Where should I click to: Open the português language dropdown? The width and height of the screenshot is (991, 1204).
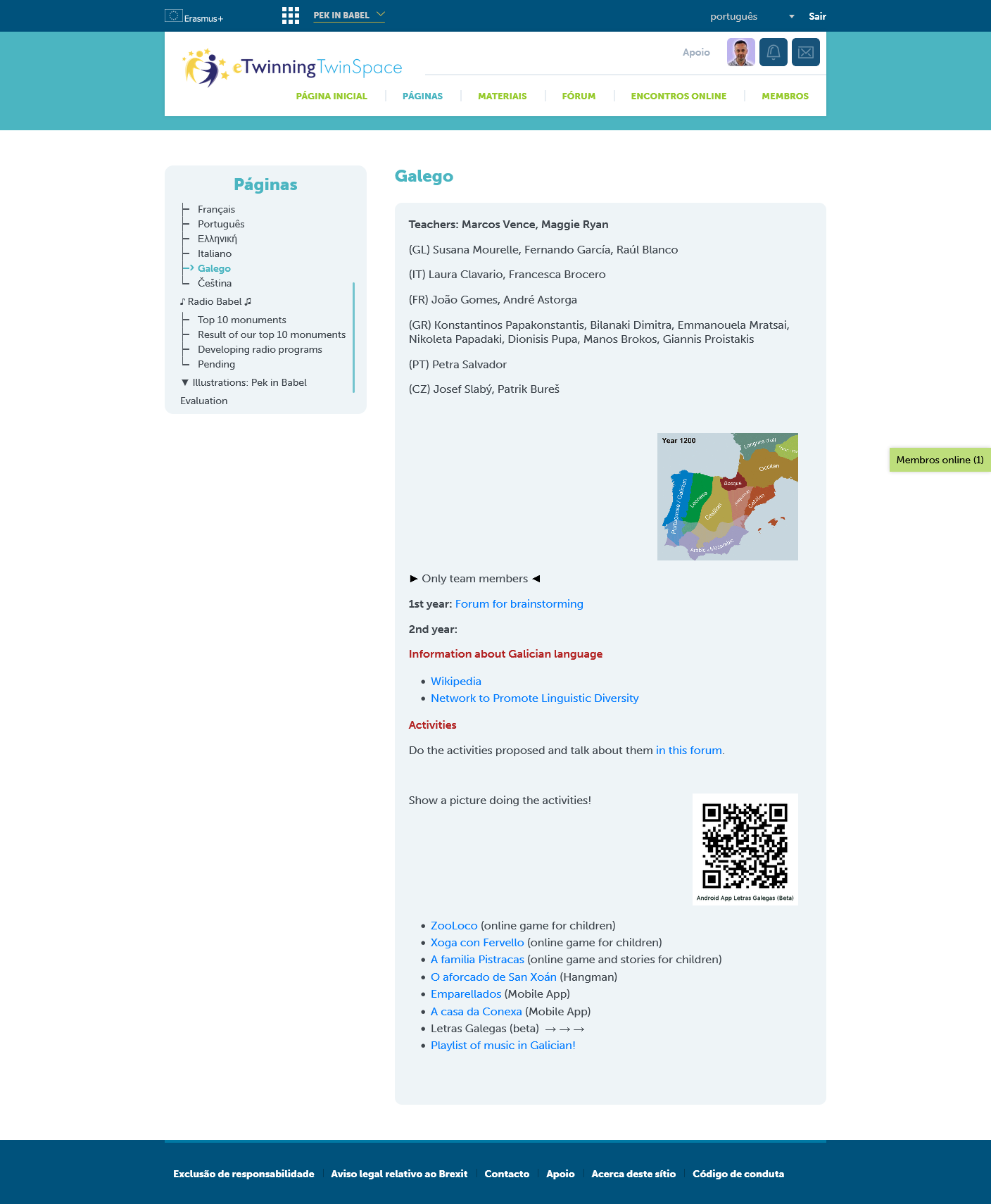point(752,16)
